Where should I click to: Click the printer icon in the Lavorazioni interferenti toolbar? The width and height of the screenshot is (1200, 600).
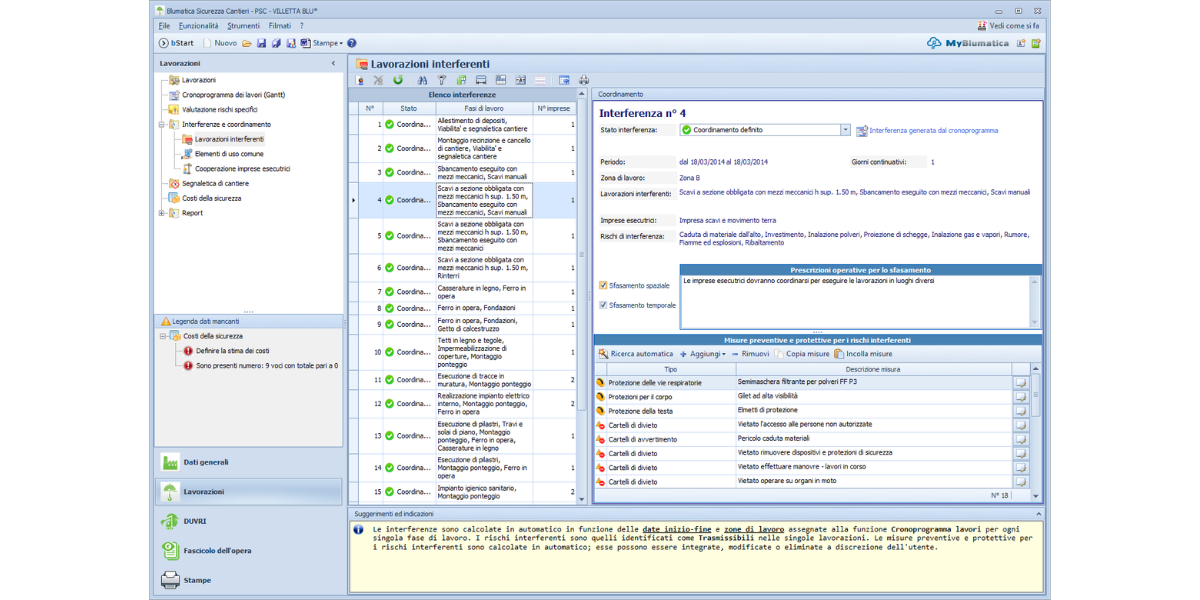pos(584,80)
